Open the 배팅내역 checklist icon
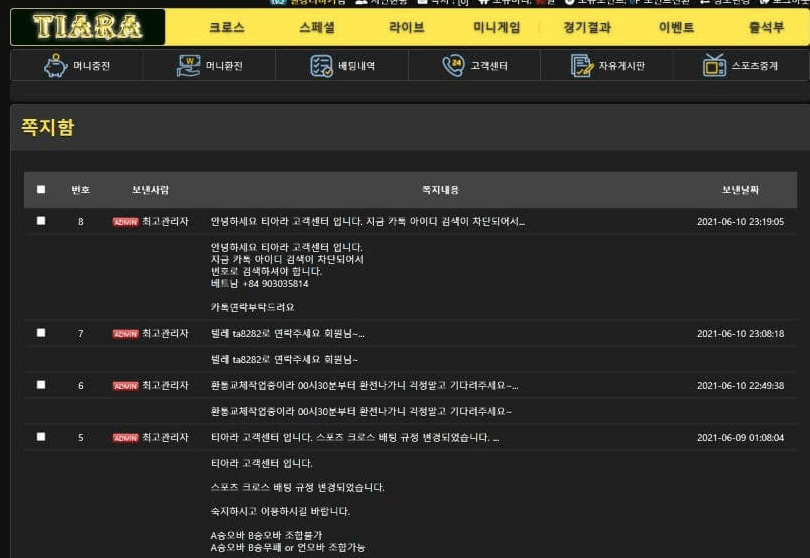Image resolution: width=810 pixels, height=558 pixels. click(x=321, y=66)
